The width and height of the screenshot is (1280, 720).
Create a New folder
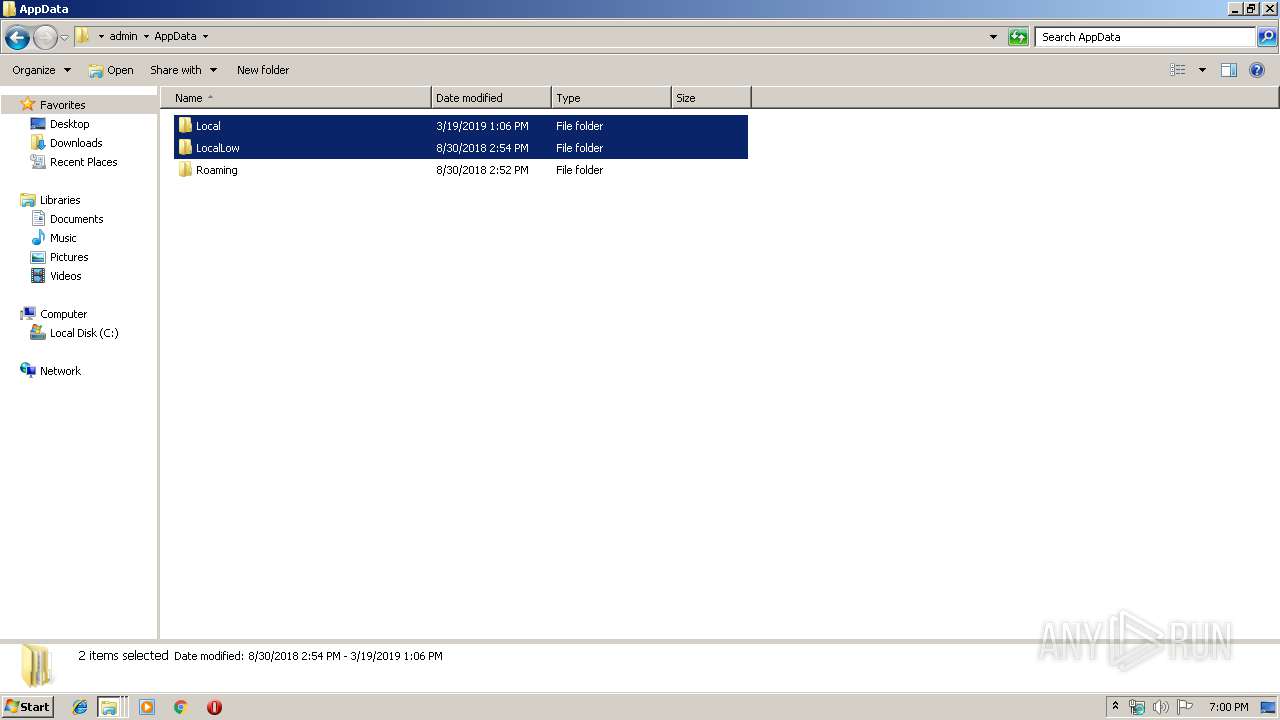(x=263, y=70)
